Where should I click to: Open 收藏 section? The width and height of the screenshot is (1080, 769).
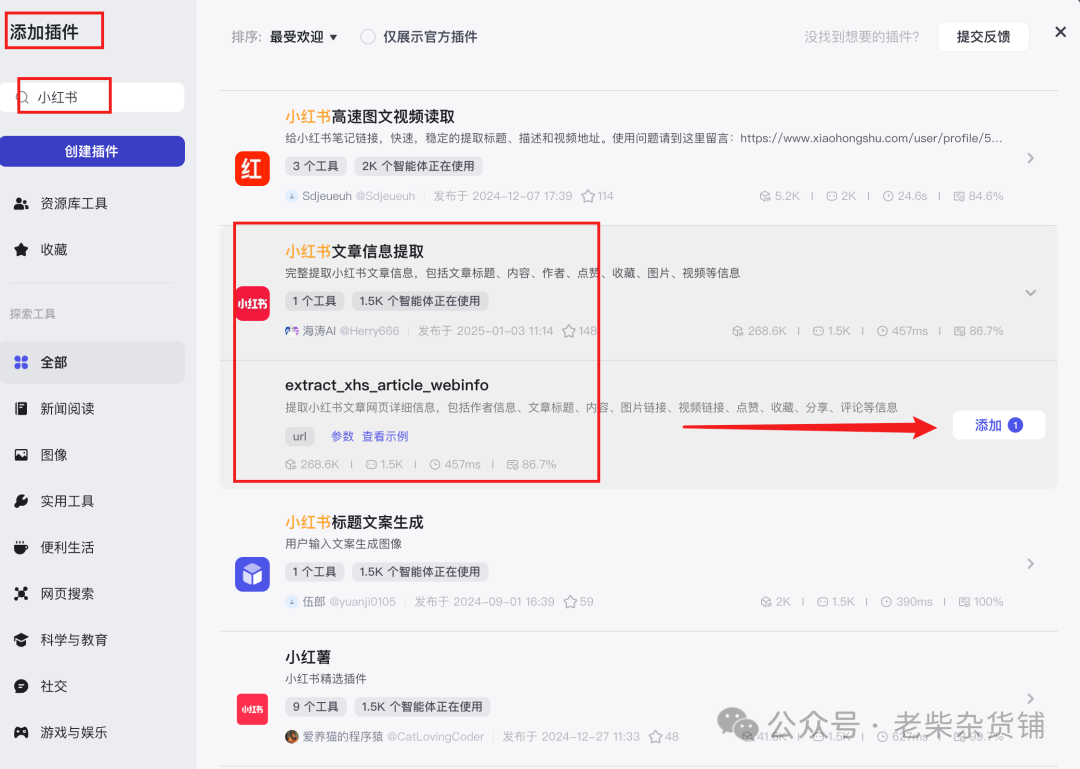tap(92, 249)
